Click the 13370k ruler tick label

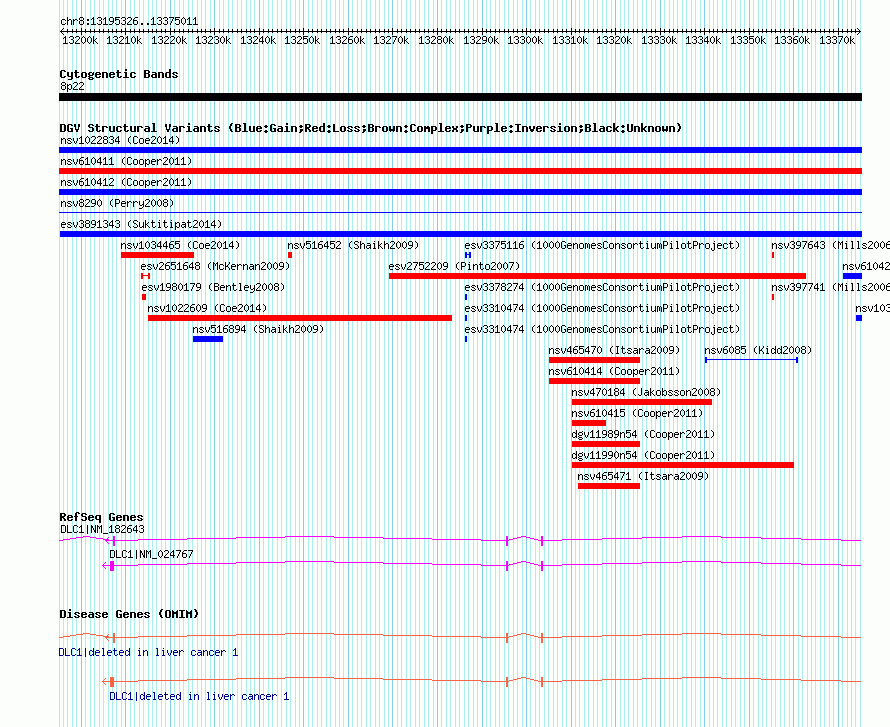tap(837, 40)
